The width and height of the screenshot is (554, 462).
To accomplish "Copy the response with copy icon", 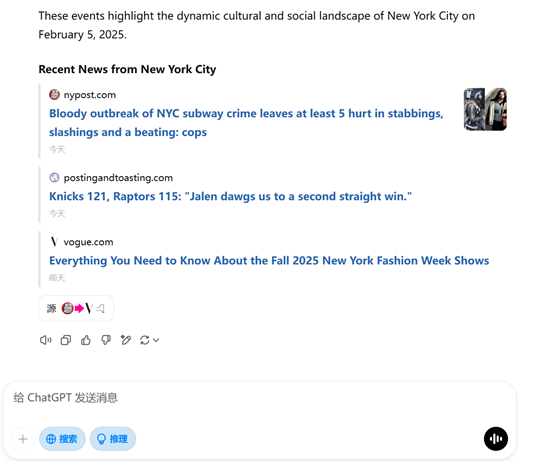I will coord(66,340).
